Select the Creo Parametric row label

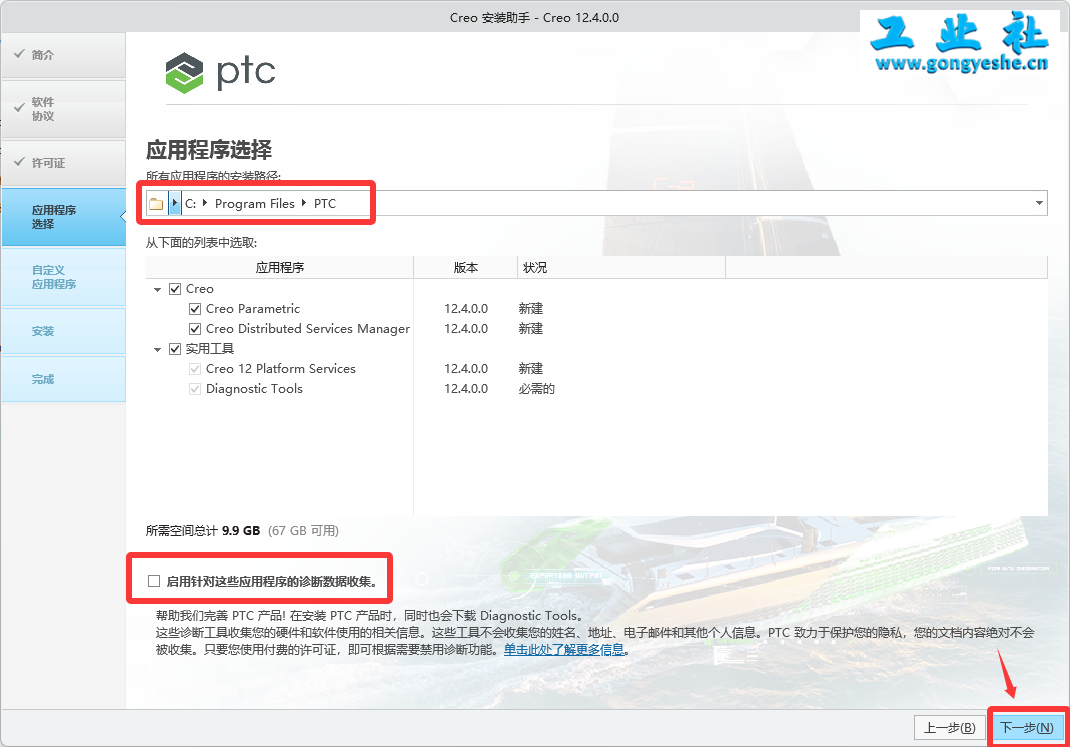(x=252, y=309)
